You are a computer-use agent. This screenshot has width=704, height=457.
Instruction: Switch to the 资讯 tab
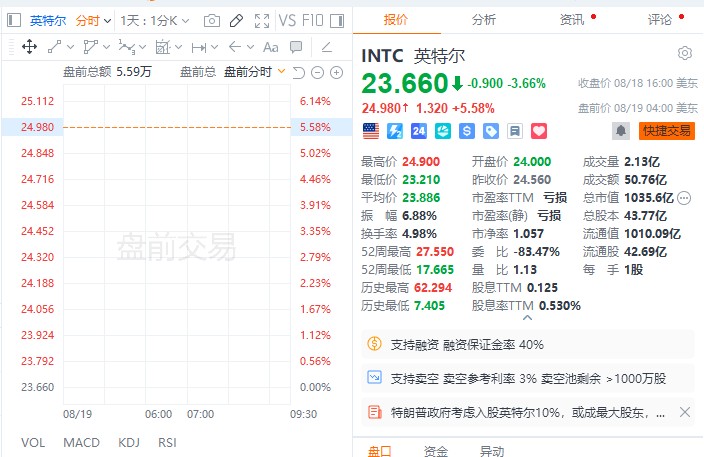572,20
